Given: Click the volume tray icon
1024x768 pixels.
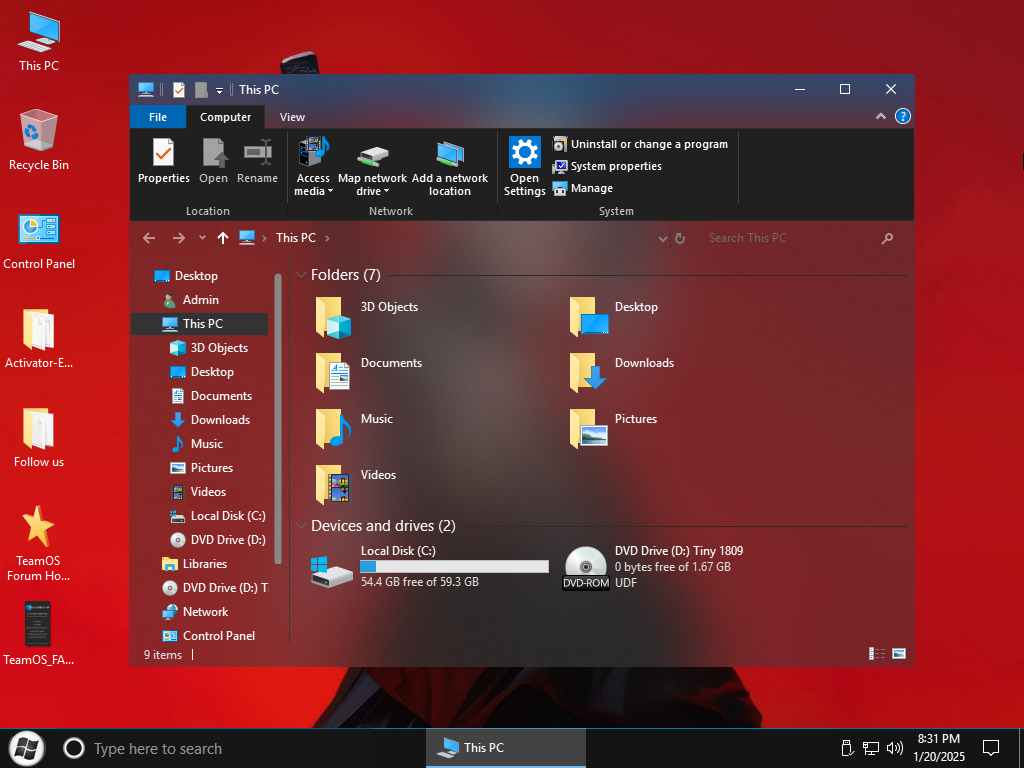Looking at the screenshot, I should 895,748.
